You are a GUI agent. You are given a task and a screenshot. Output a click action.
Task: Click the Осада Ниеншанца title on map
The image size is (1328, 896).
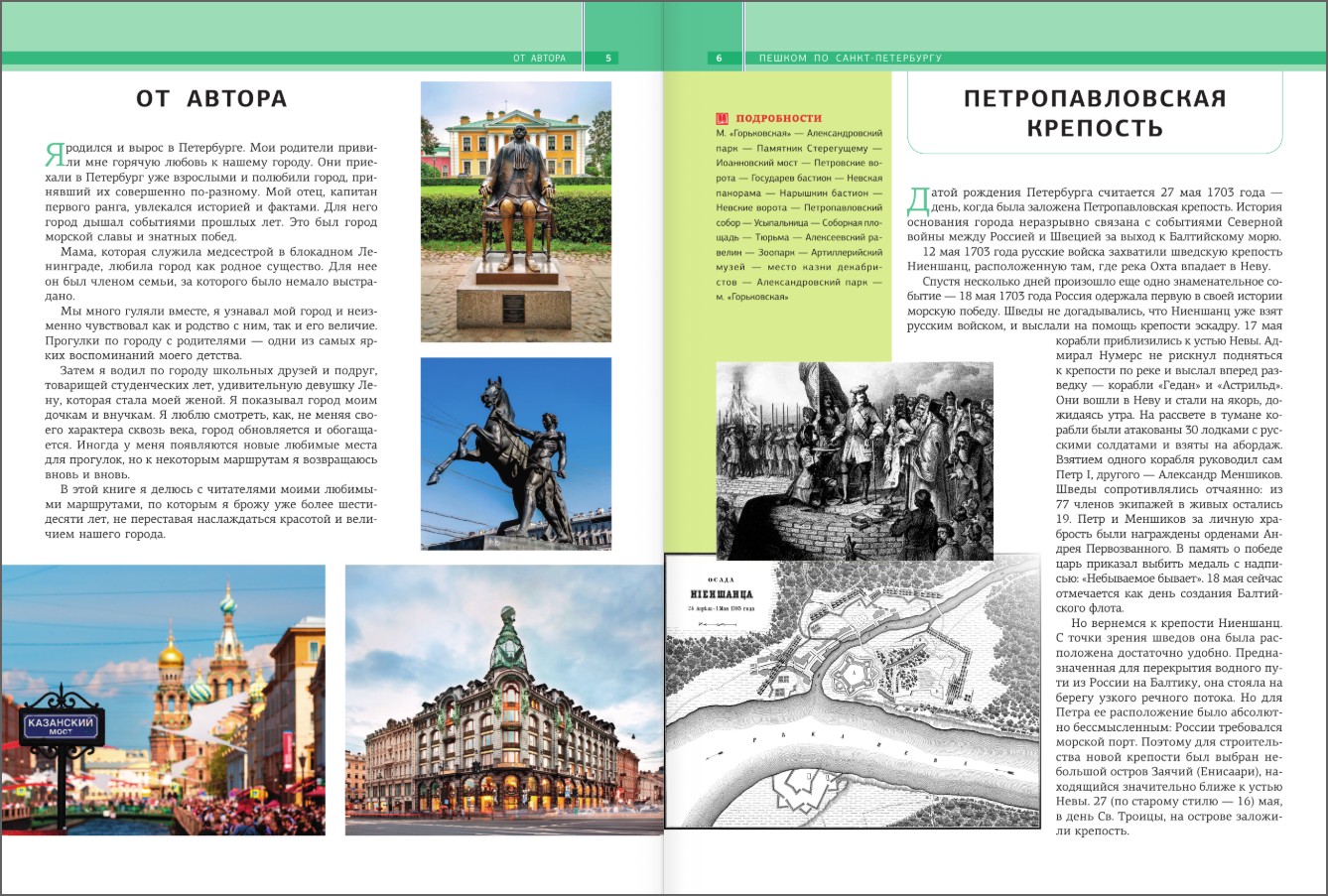click(x=709, y=593)
